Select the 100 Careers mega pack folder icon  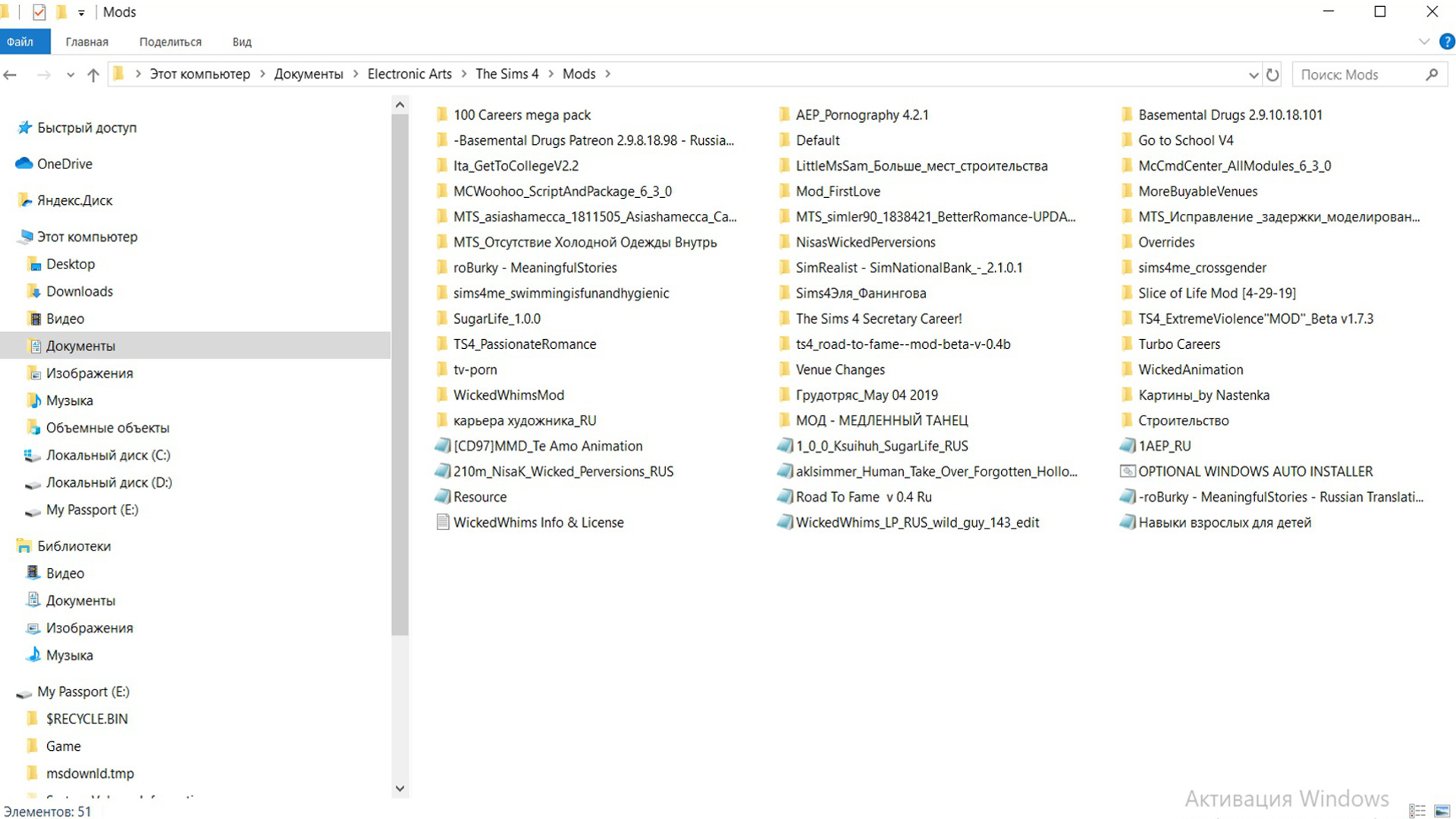click(x=442, y=115)
